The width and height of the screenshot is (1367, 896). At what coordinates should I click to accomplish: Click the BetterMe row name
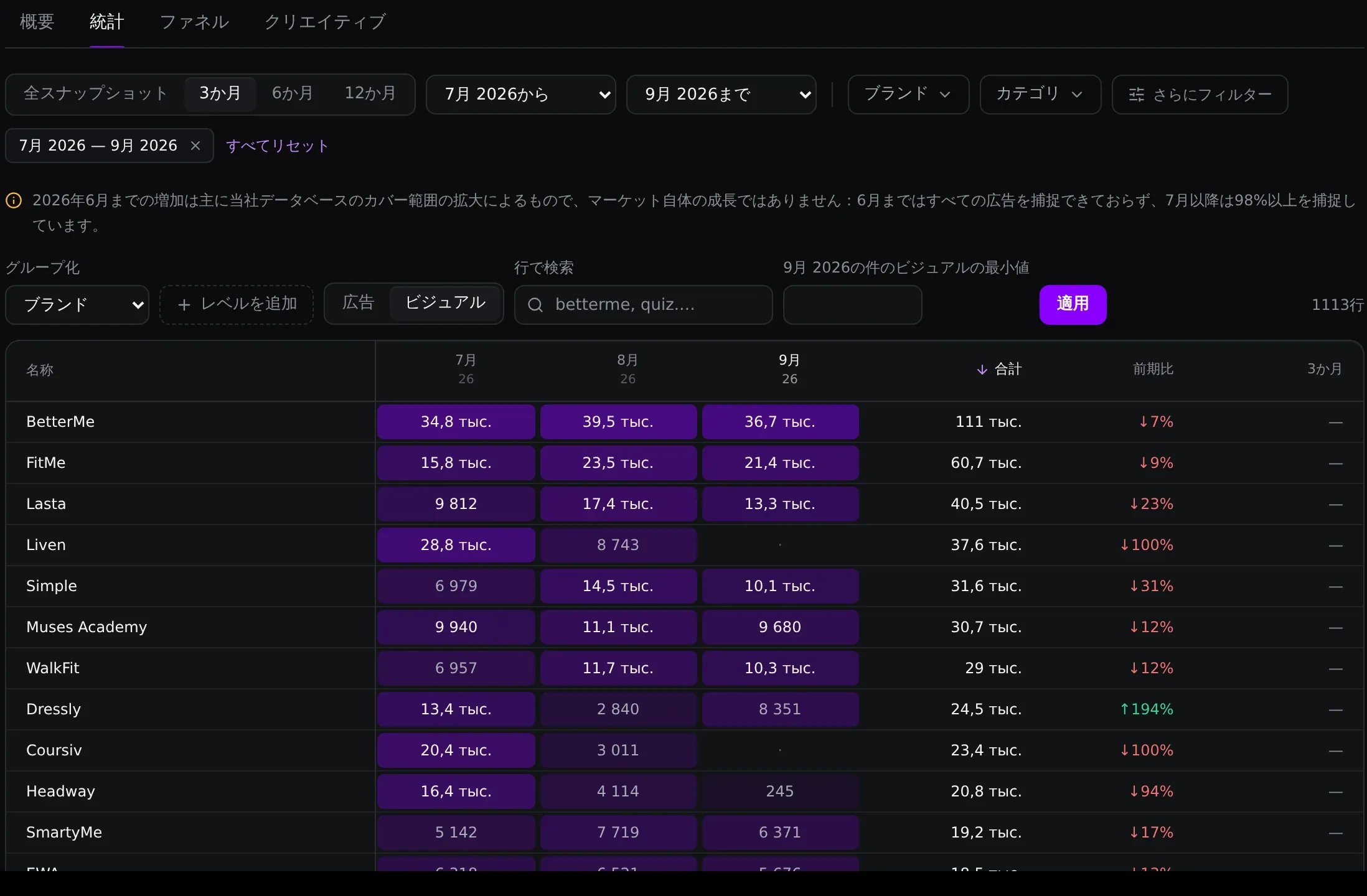click(60, 422)
